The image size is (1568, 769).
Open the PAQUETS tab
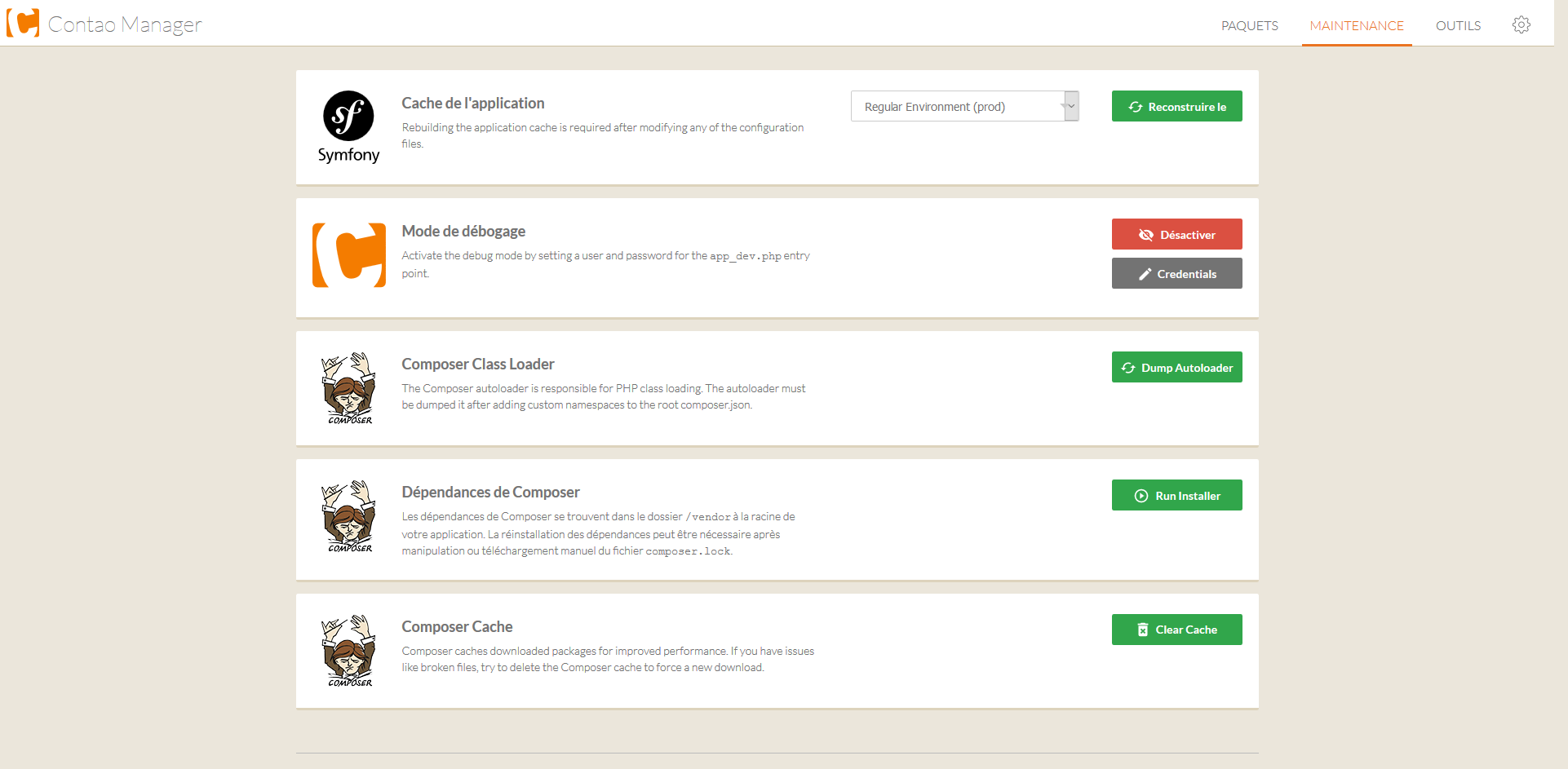pyautogui.click(x=1249, y=25)
